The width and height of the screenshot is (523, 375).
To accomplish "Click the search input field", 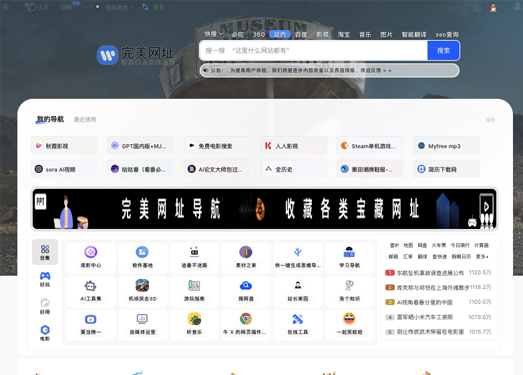I will click(x=314, y=51).
